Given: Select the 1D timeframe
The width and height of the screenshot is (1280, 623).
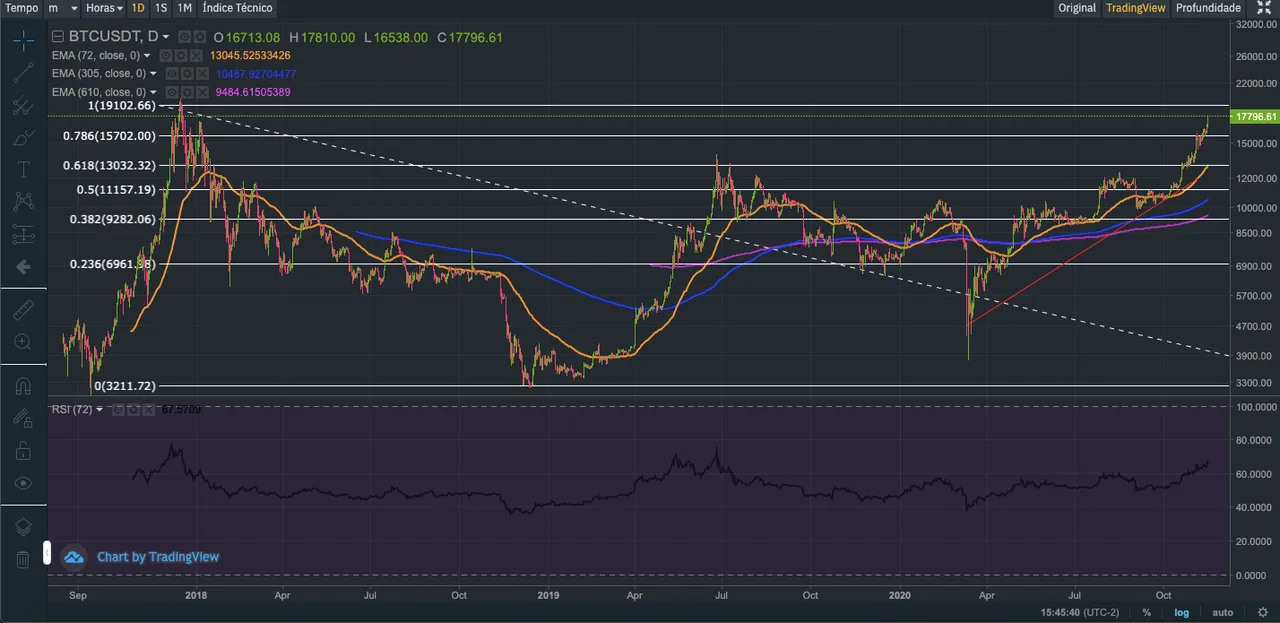Looking at the screenshot, I should pos(138,8).
